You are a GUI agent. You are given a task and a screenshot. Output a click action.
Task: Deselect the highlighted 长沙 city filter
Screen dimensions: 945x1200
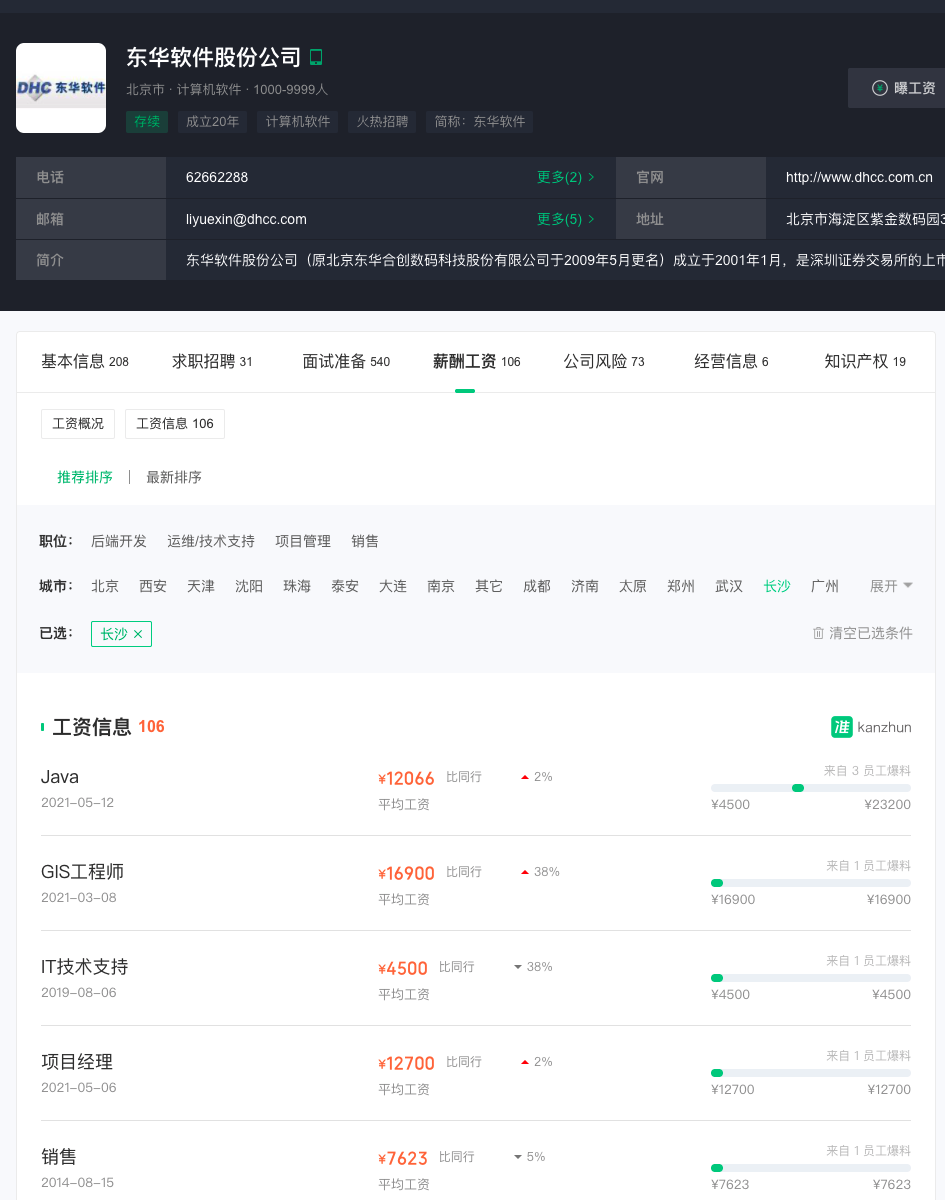click(777, 586)
